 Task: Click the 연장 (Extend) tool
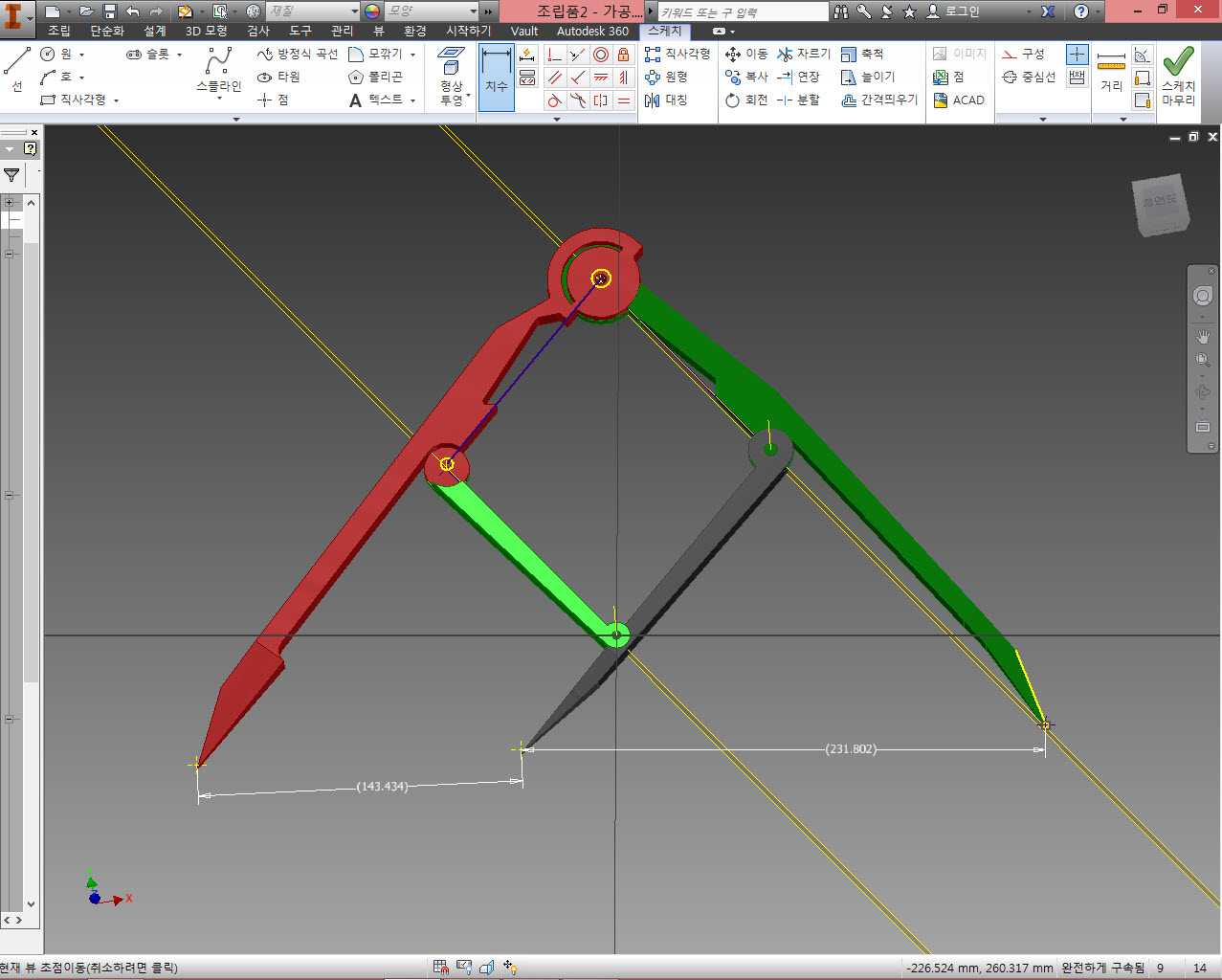(x=798, y=77)
